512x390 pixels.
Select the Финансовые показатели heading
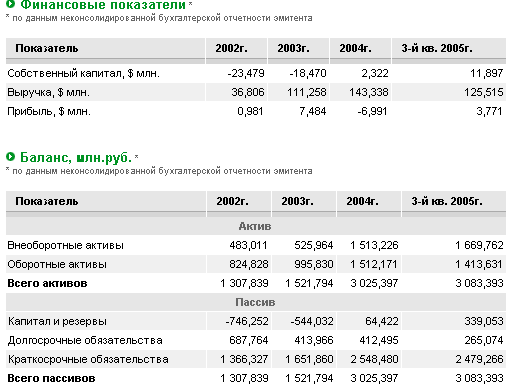[103, 5]
